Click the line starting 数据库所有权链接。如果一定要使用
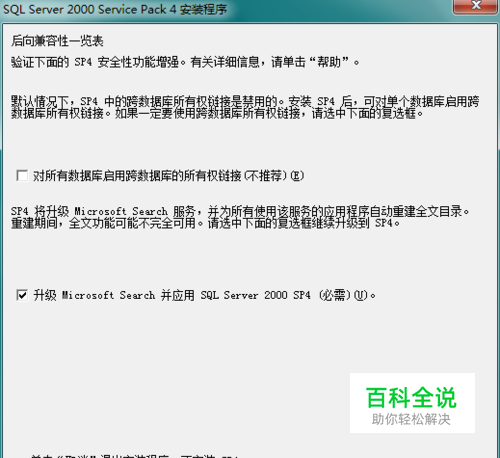The image size is (500, 458). (x=217, y=114)
